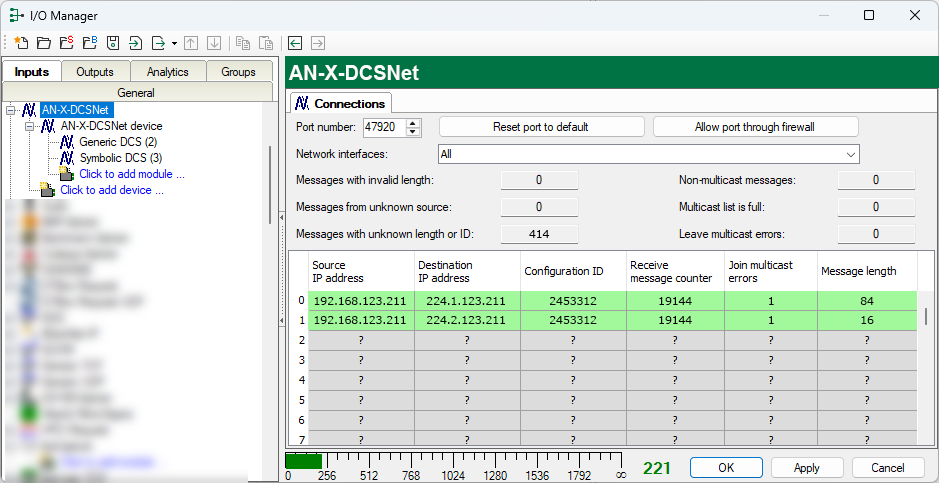Image resolution: width=939 pixels, height=483 pixels.
Task: Select Generic DCS (2) module
Action: pos(118,142)
